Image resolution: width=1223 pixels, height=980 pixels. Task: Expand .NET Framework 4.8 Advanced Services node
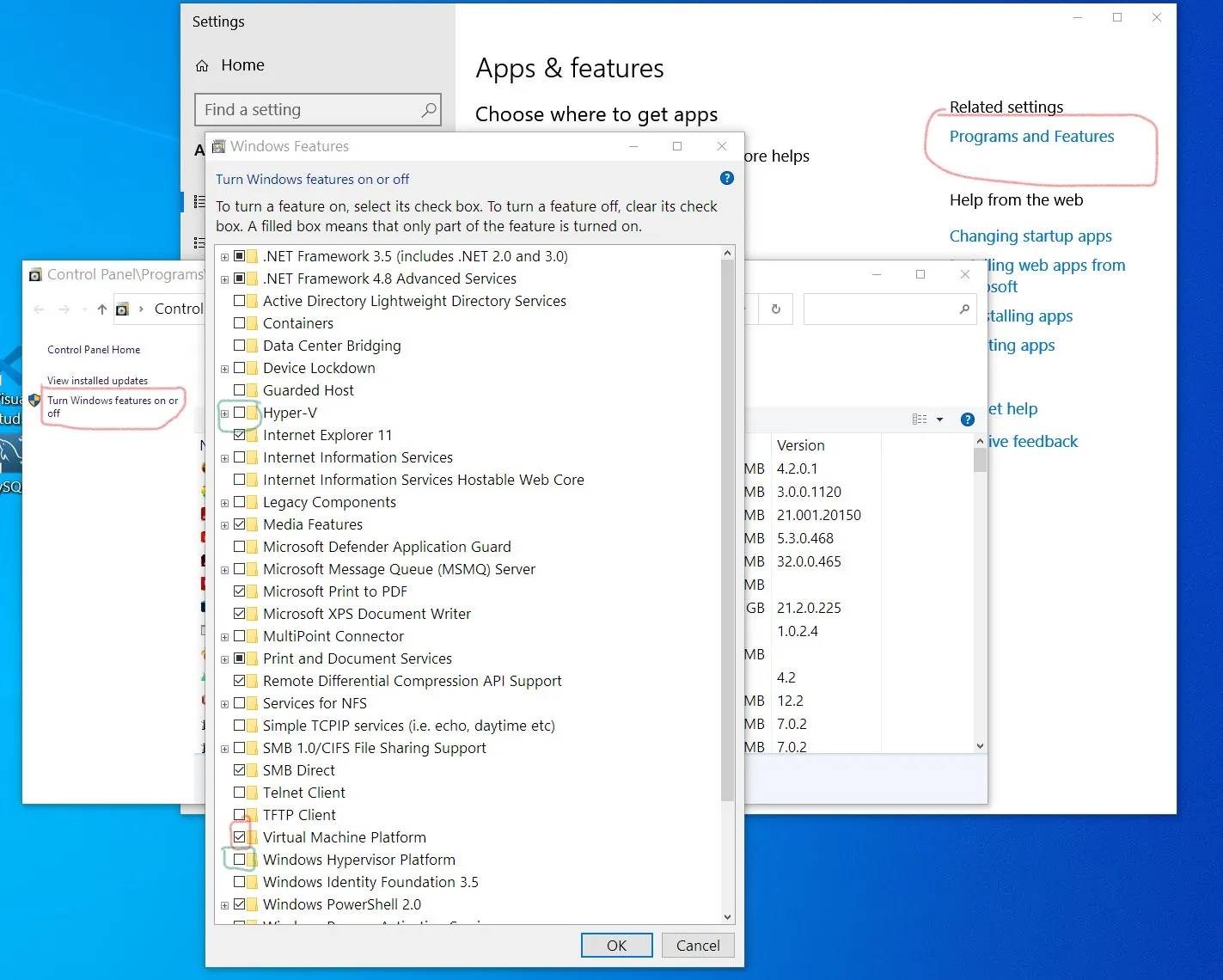tap(225, 279)
